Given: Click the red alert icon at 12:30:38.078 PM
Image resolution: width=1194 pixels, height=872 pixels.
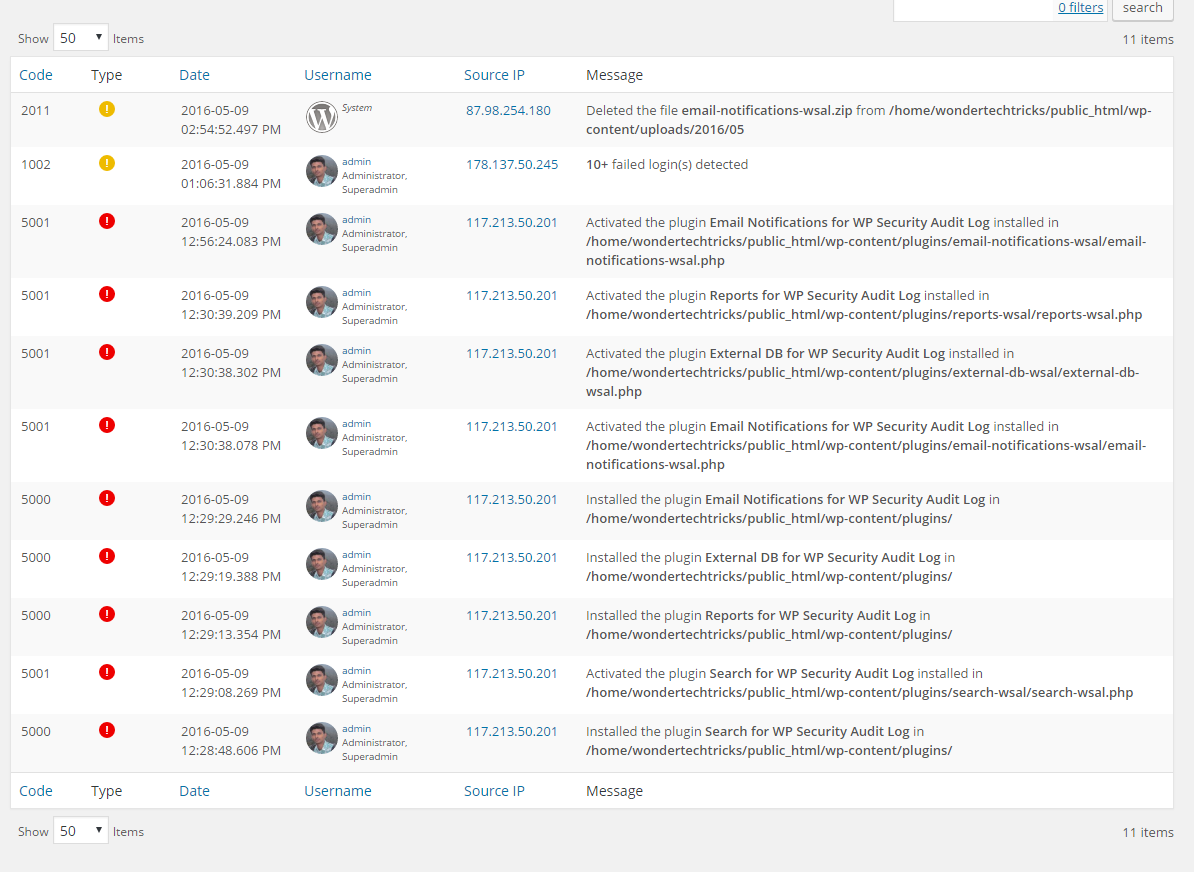Looking at the screenshot, I should (107, 425).
